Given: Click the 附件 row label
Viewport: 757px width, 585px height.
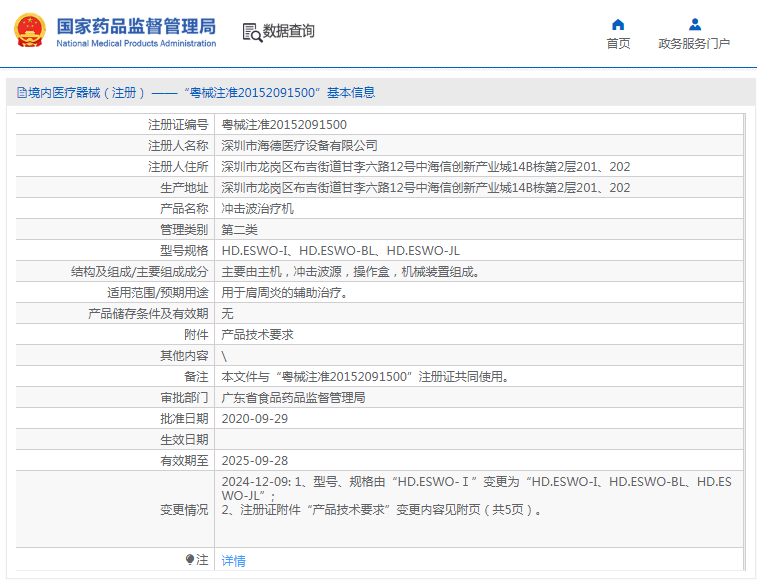Looking at the screenshot, I should pyautogui.click(x=196, y=334).
